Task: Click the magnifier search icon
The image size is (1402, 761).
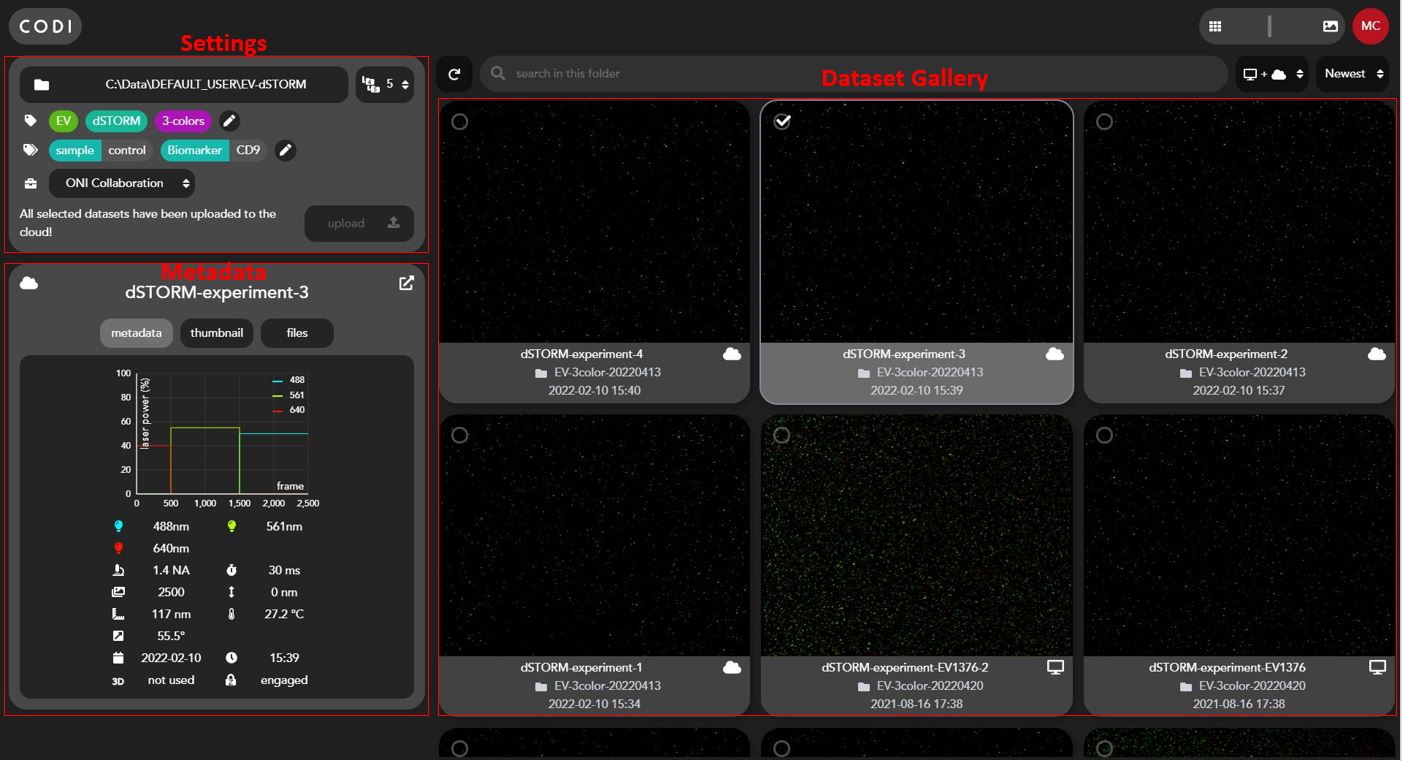Action: point(498,73)
